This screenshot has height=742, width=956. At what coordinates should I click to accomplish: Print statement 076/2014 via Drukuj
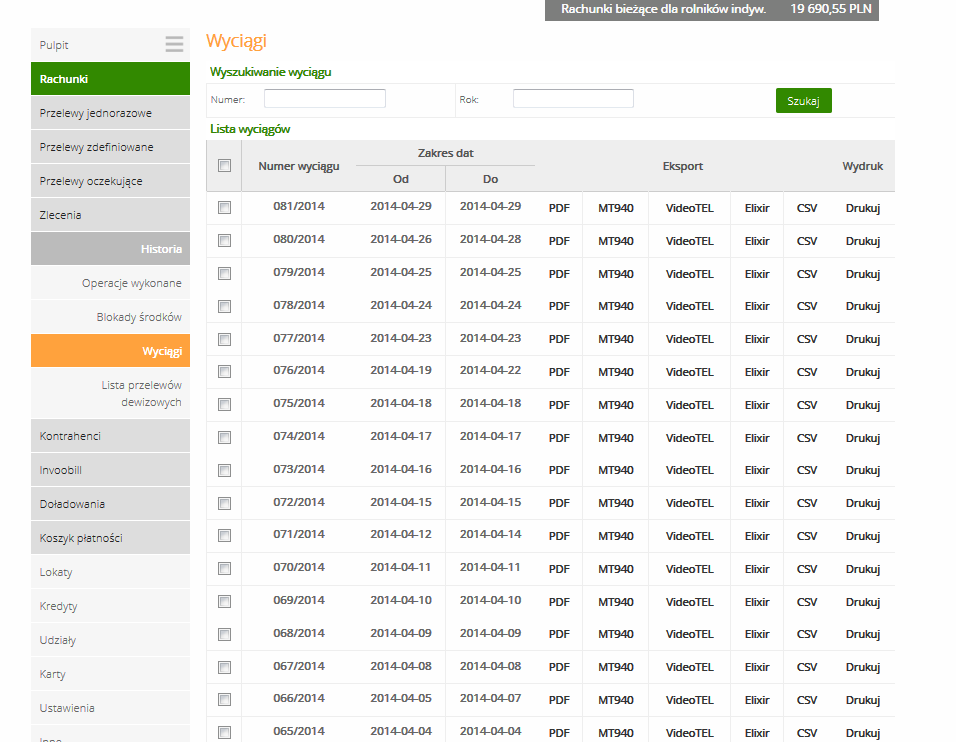point(863,372)
